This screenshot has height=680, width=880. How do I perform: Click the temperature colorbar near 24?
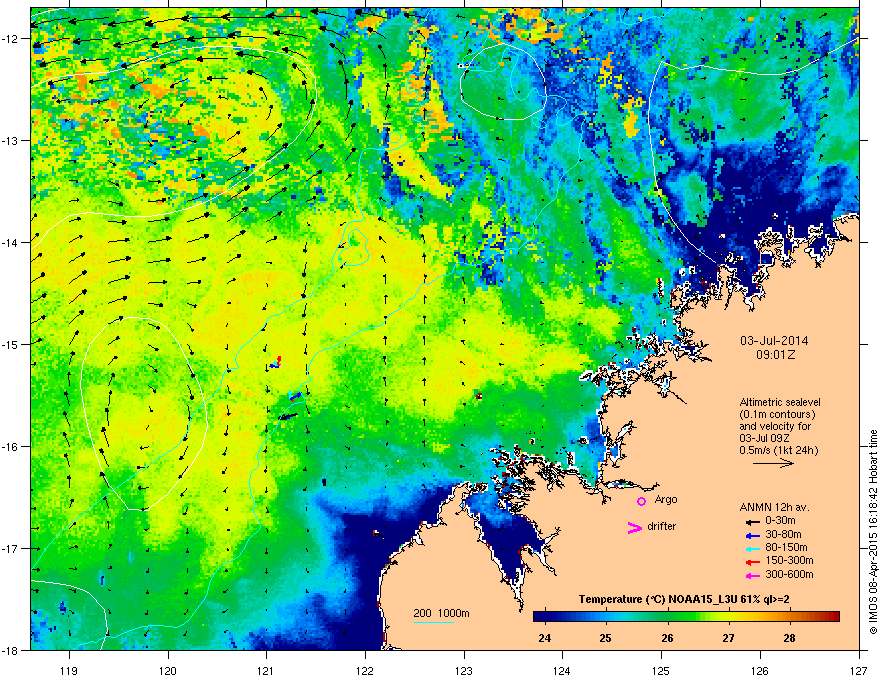545,617
